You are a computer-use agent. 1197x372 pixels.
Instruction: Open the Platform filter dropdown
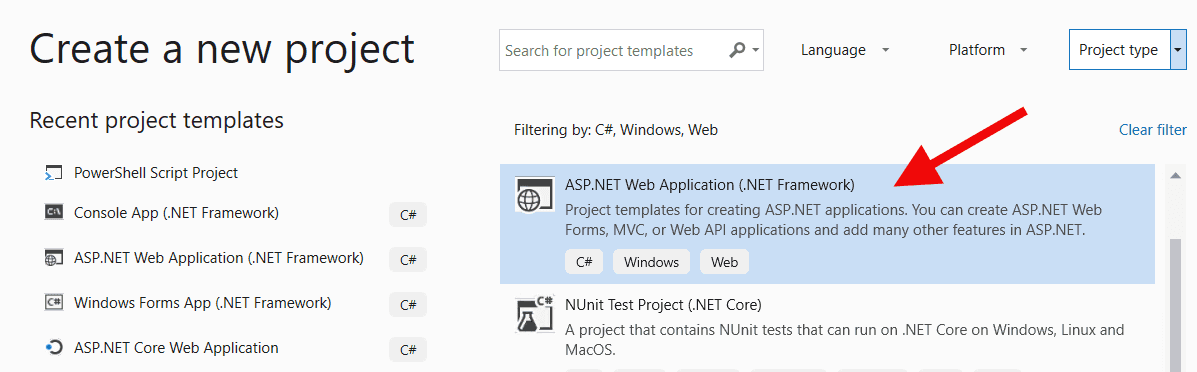(x=988, y=50)
